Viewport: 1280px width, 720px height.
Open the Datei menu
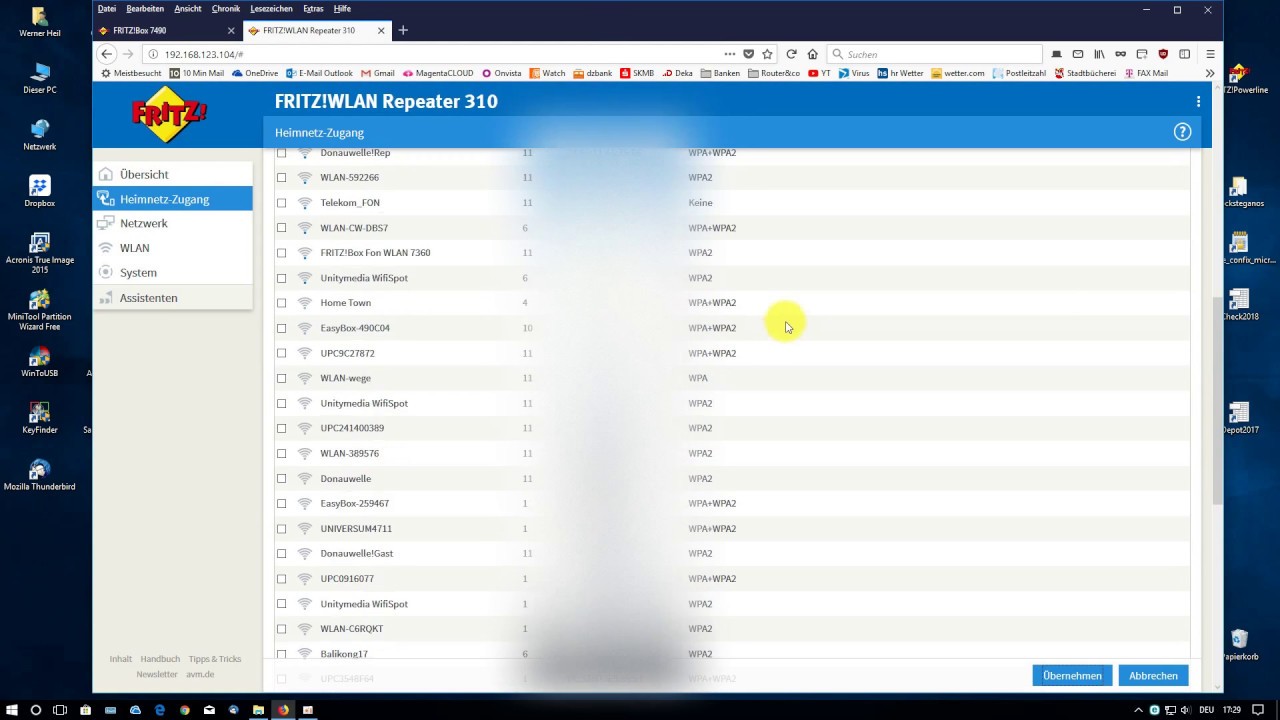coord(107,9)
